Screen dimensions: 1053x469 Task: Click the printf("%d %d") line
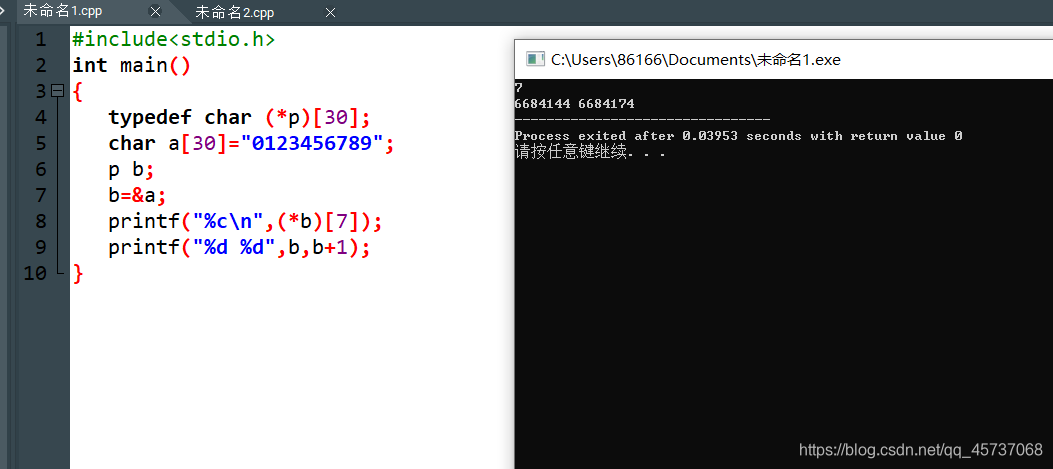pos(239,247)
